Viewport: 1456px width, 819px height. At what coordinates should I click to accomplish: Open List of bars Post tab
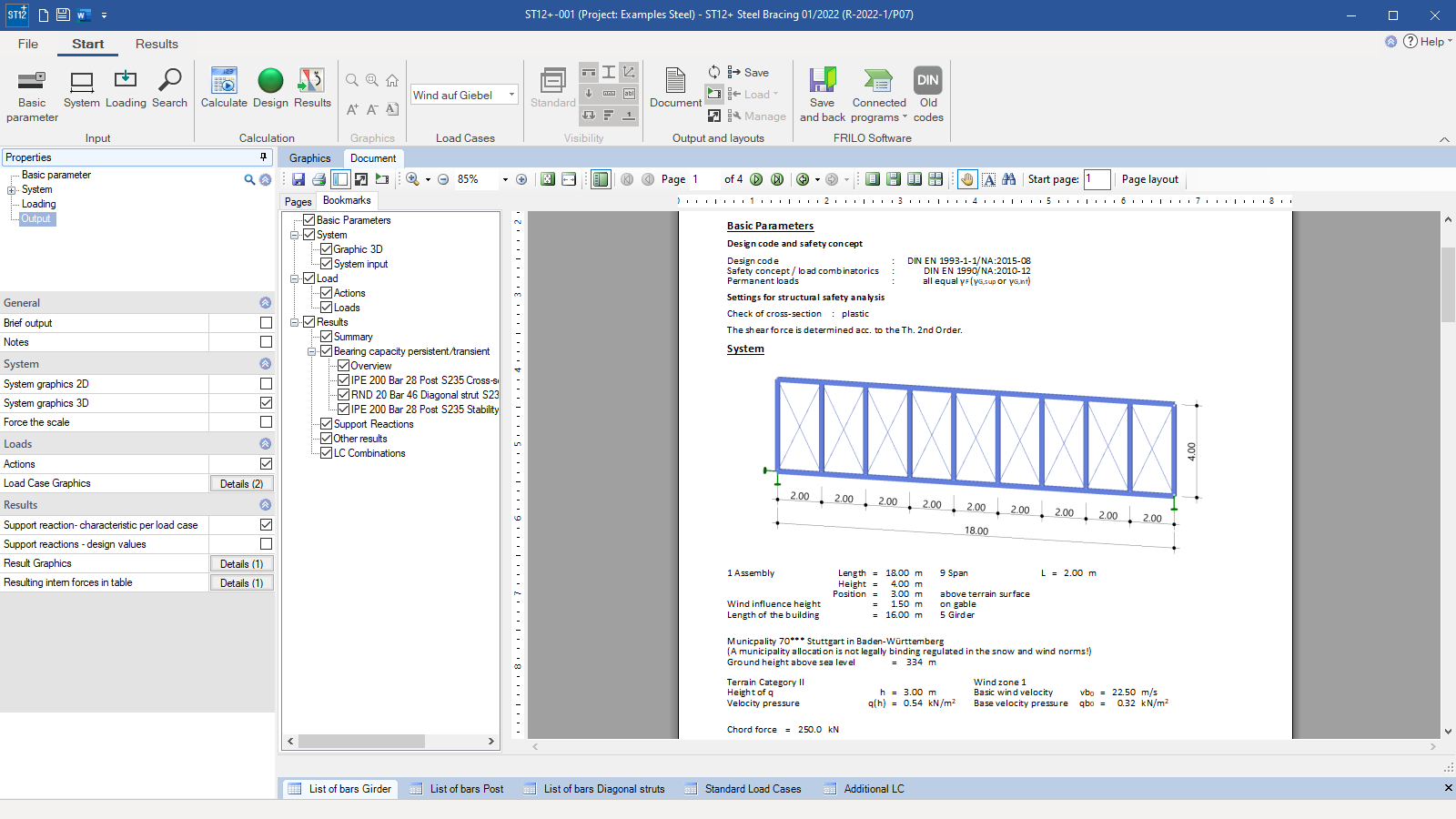(x=456, y=789)
